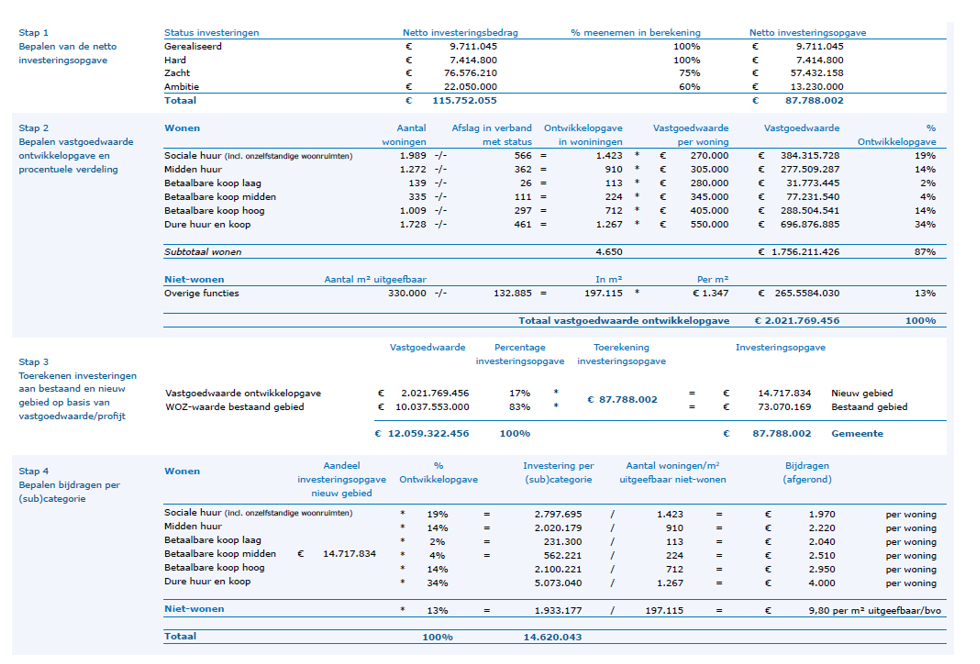Viewport: 980px width, 664px height.
Task: Click the "Stap 4" section heading
Action: (33, 471)
